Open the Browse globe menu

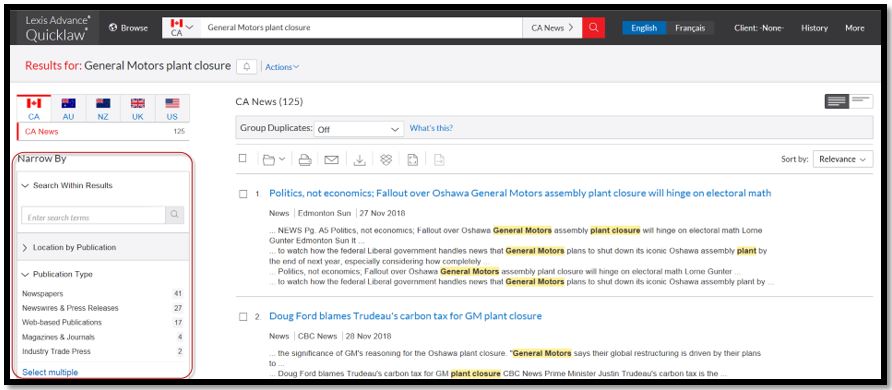coord(128,27)
